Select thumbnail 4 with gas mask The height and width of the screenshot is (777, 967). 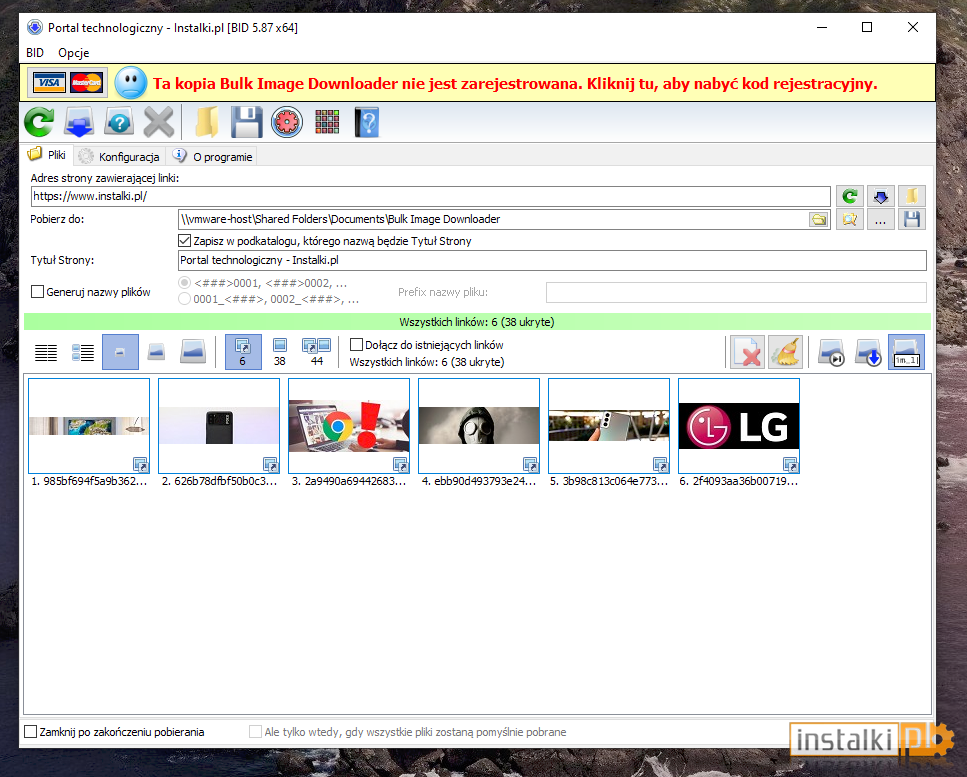point(479,426)
